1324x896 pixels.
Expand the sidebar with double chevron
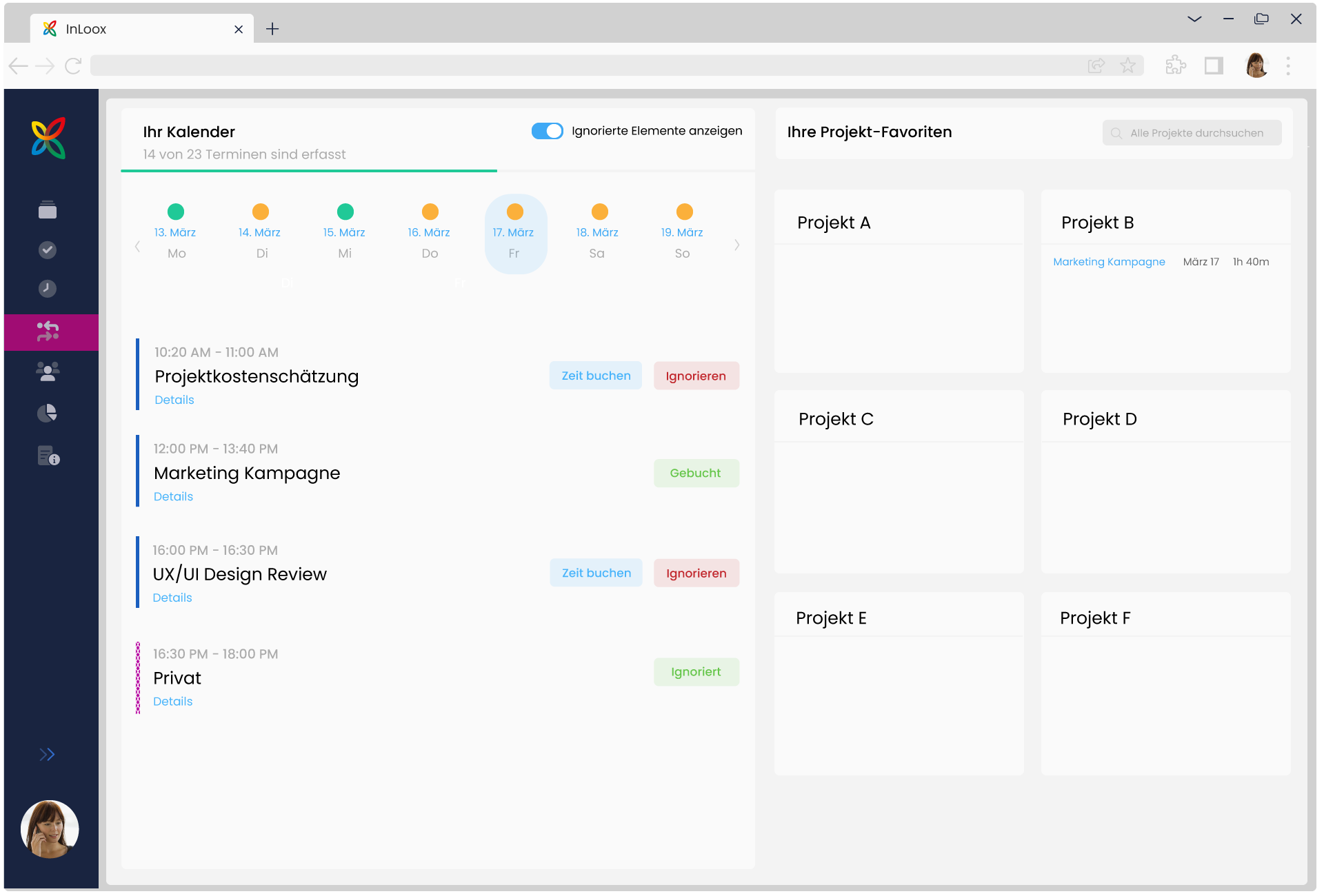(x=47, y=754)
